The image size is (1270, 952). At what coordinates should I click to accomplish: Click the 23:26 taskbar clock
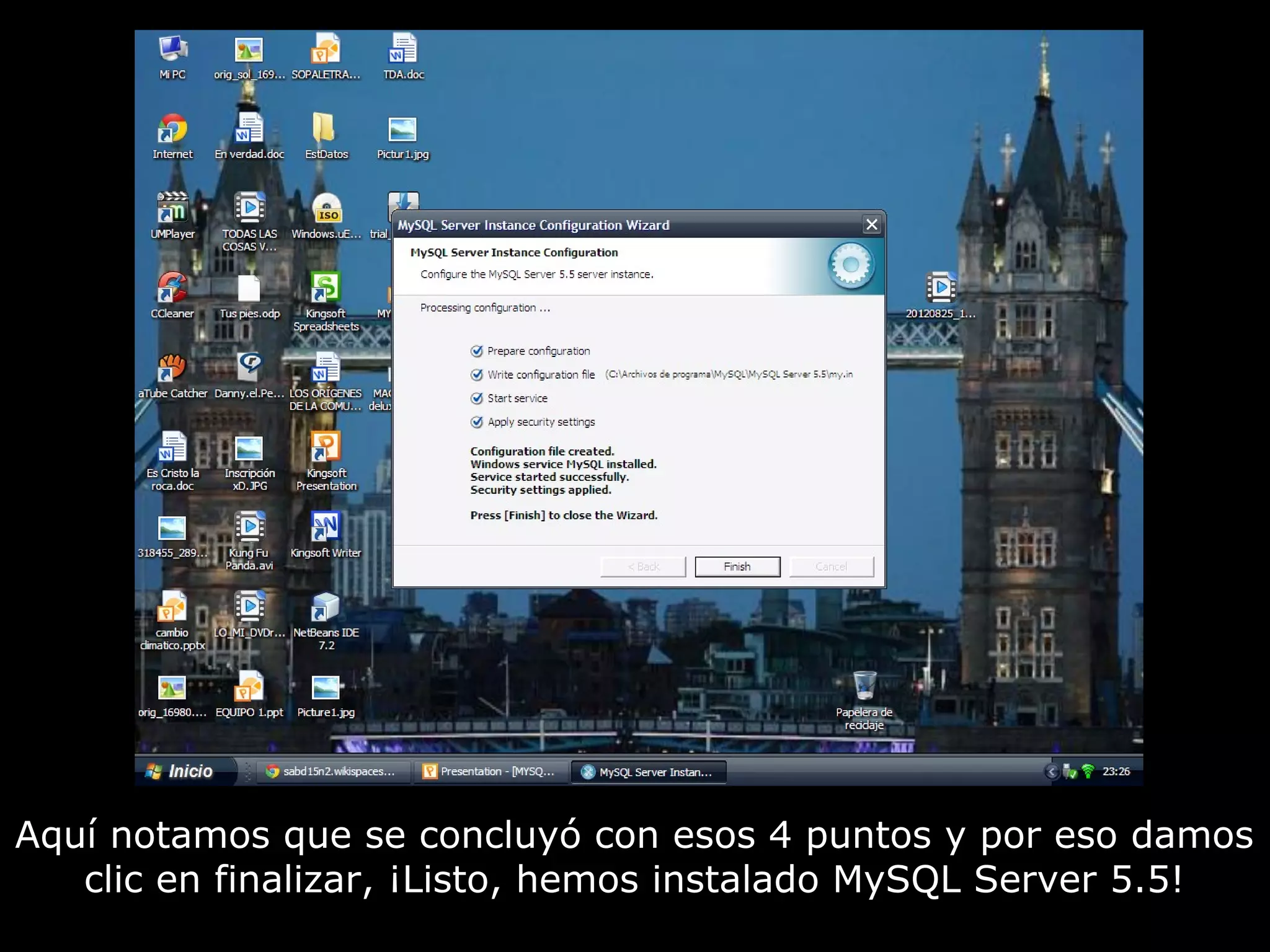(x=1116, y=772)
